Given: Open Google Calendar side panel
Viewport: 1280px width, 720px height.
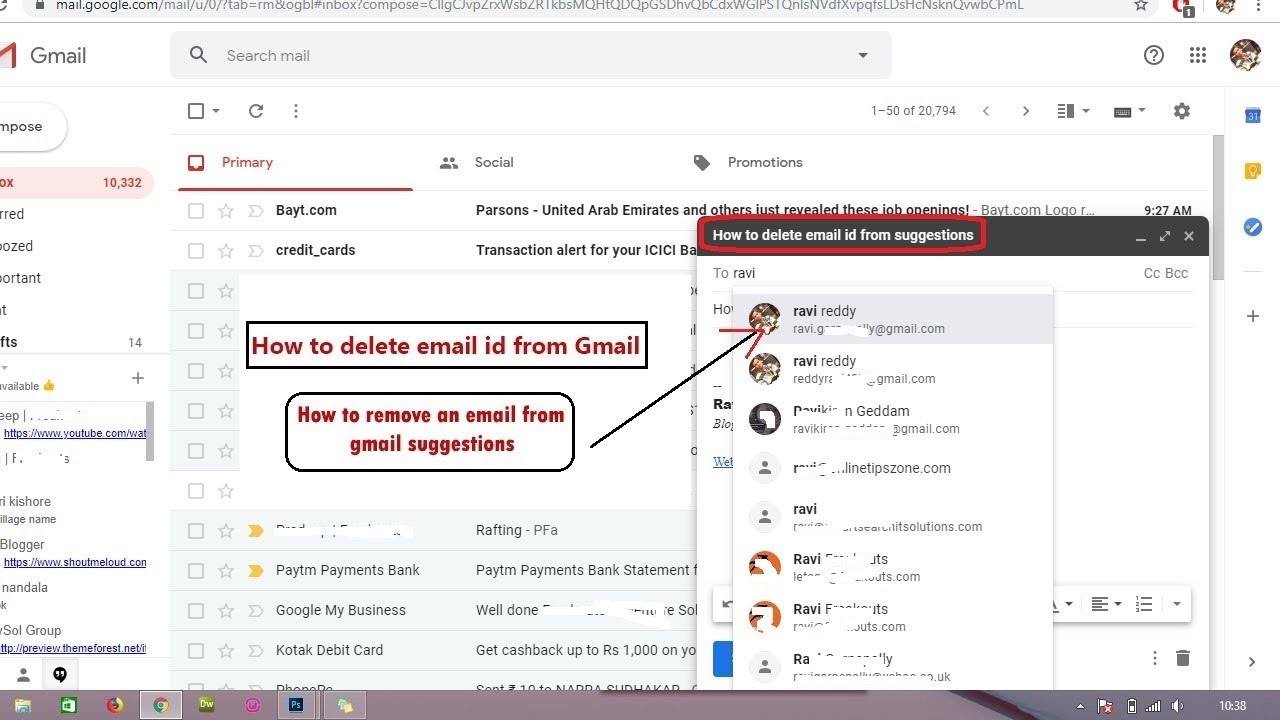Looking at the screenshot, I should (x=1252, y=115).
